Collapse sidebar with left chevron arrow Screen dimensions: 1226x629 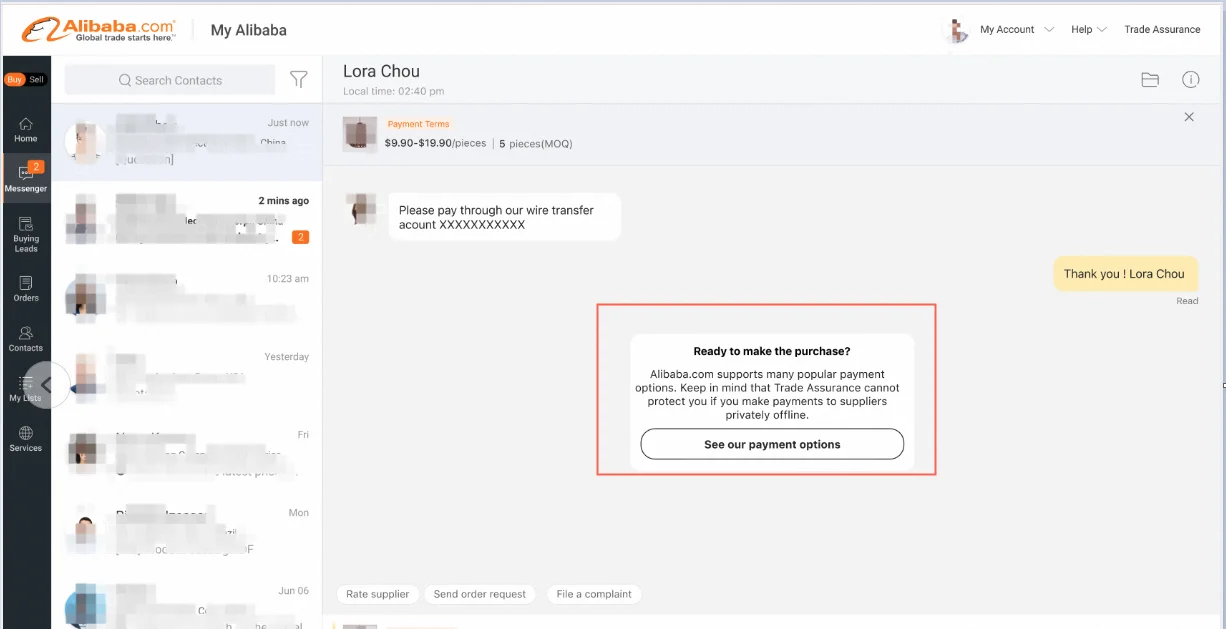pyautogui.click(x=46, y=385)
